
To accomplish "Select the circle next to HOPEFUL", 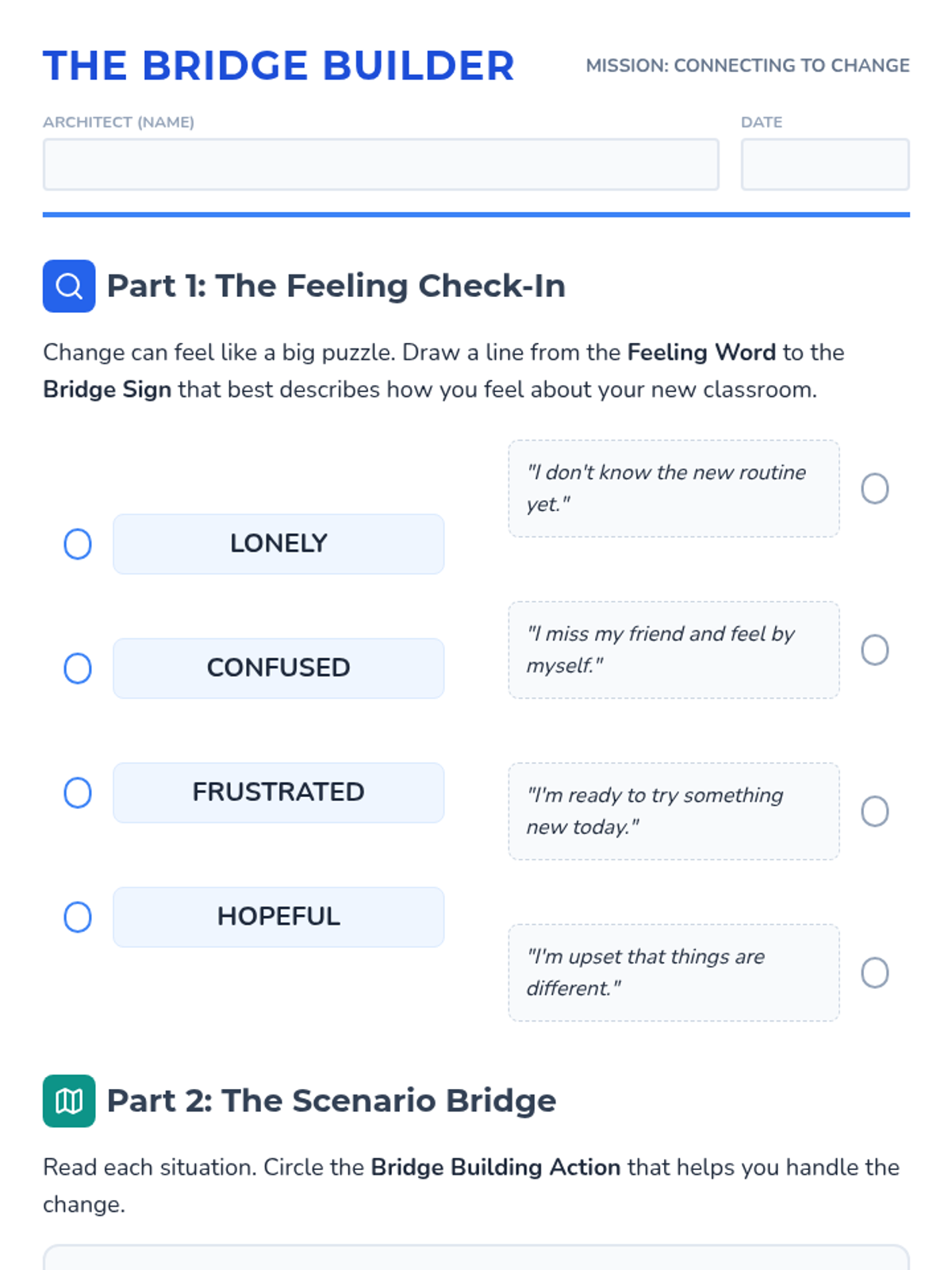I will pos(78,918).
